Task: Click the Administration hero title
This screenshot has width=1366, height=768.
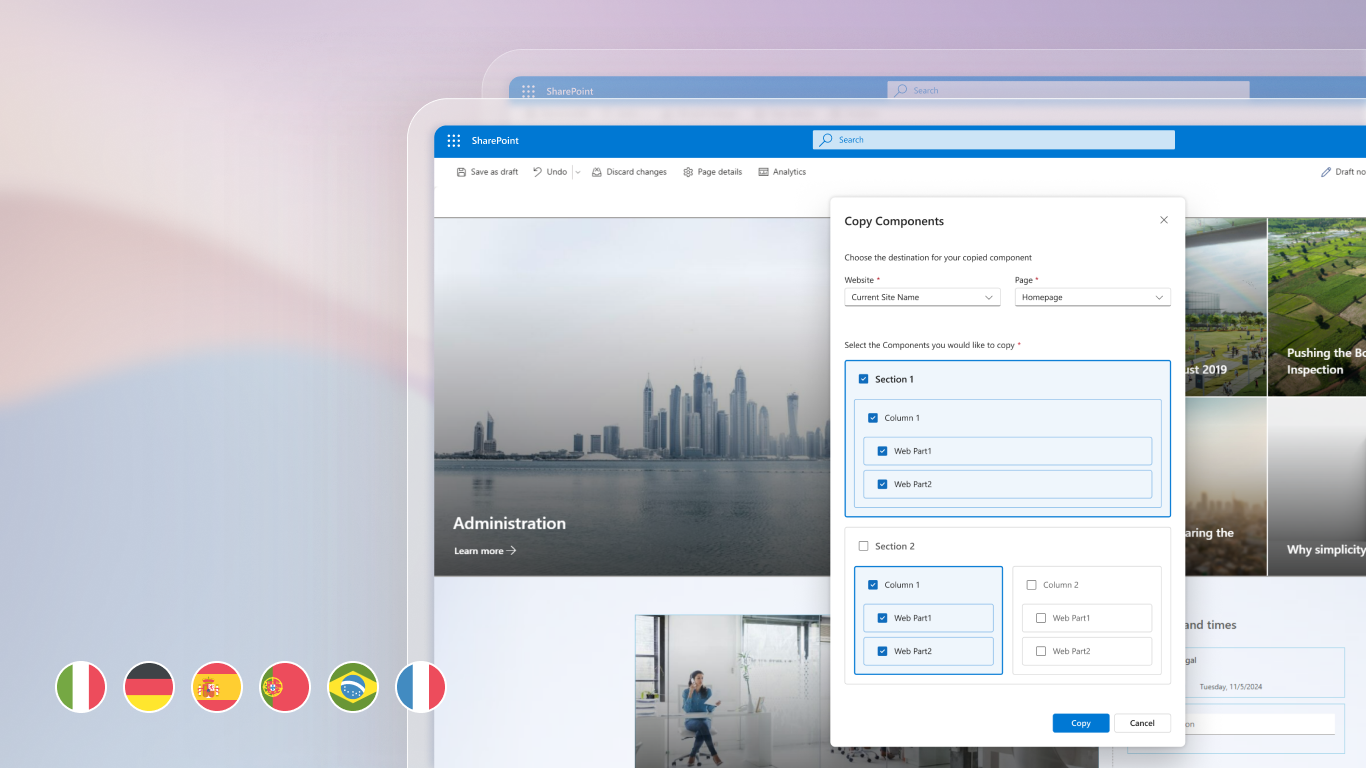Action: [x=509, y=523]
